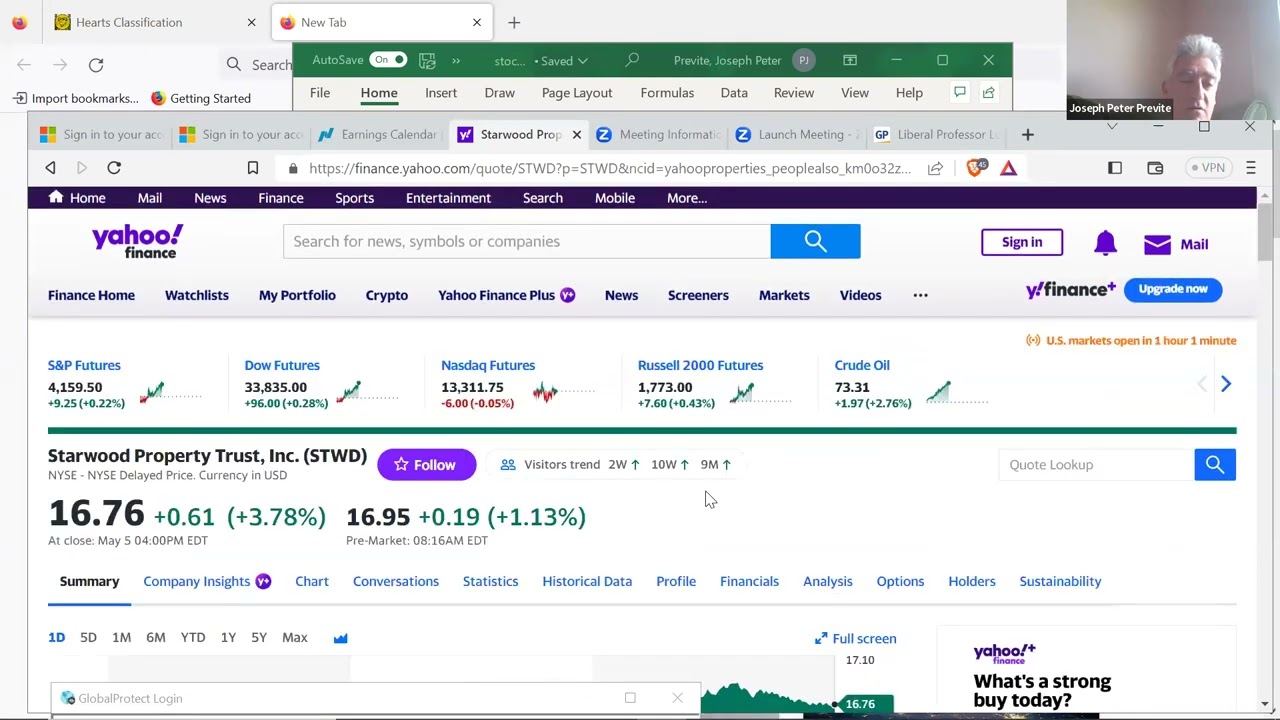Click the Yahoo Finance logo
The image size is (1280, 720).
coord(137,241)
